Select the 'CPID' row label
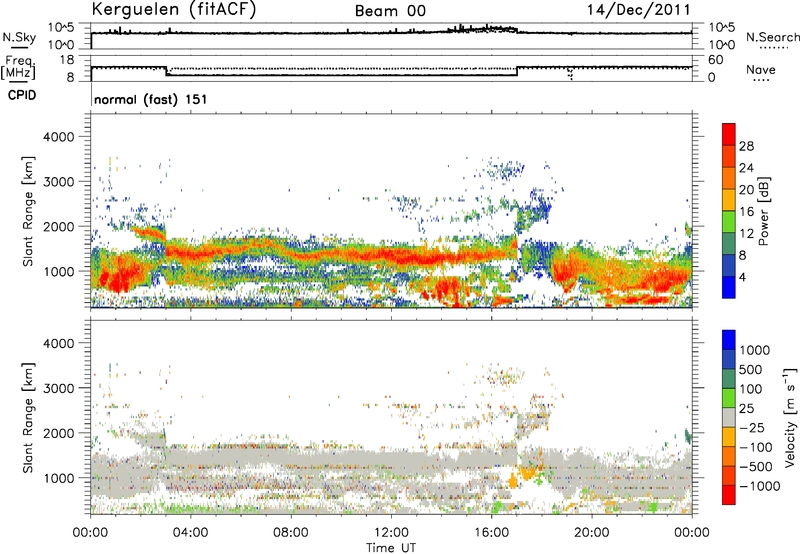Viewport: 800px width, 554px height. 22,95
